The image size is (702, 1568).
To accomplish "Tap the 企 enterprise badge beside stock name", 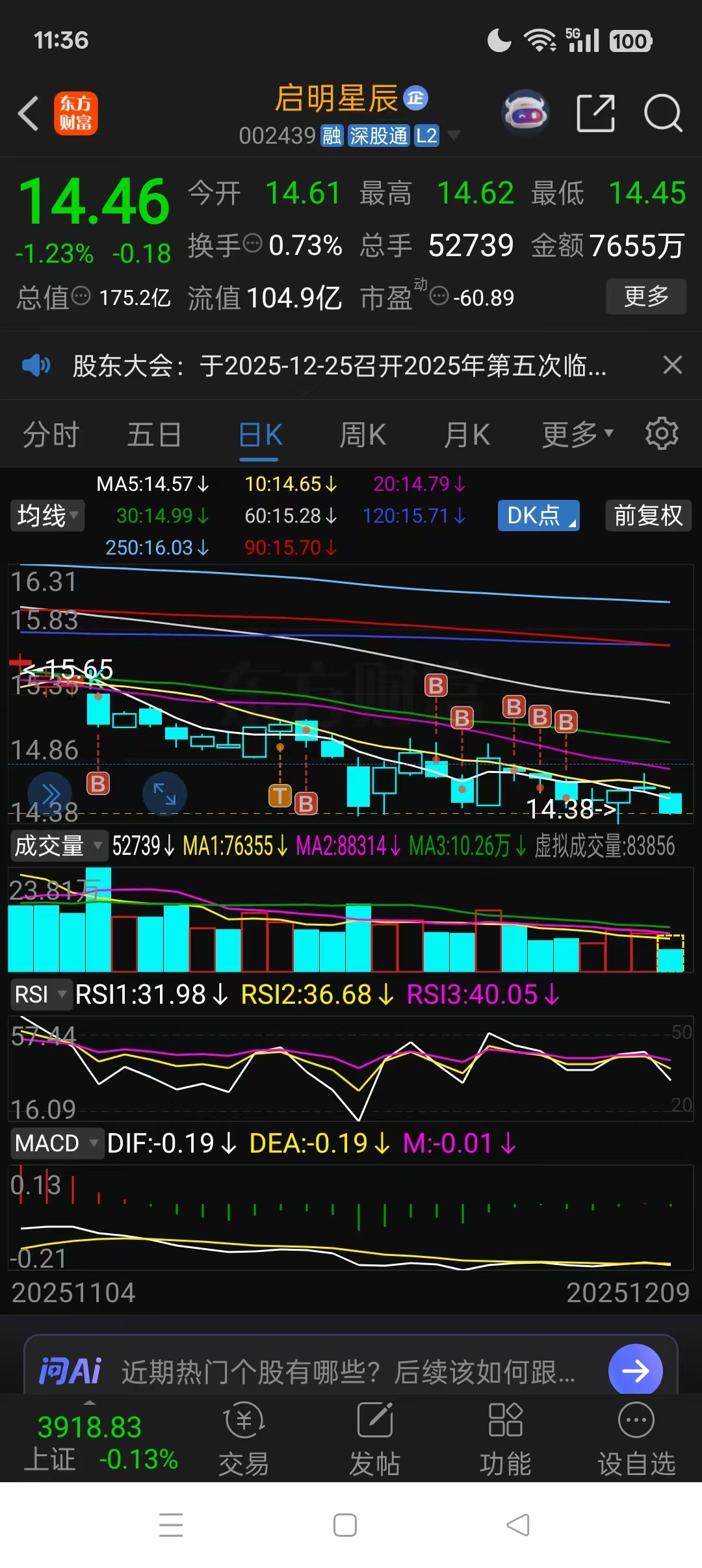I will tap(416, 98).
